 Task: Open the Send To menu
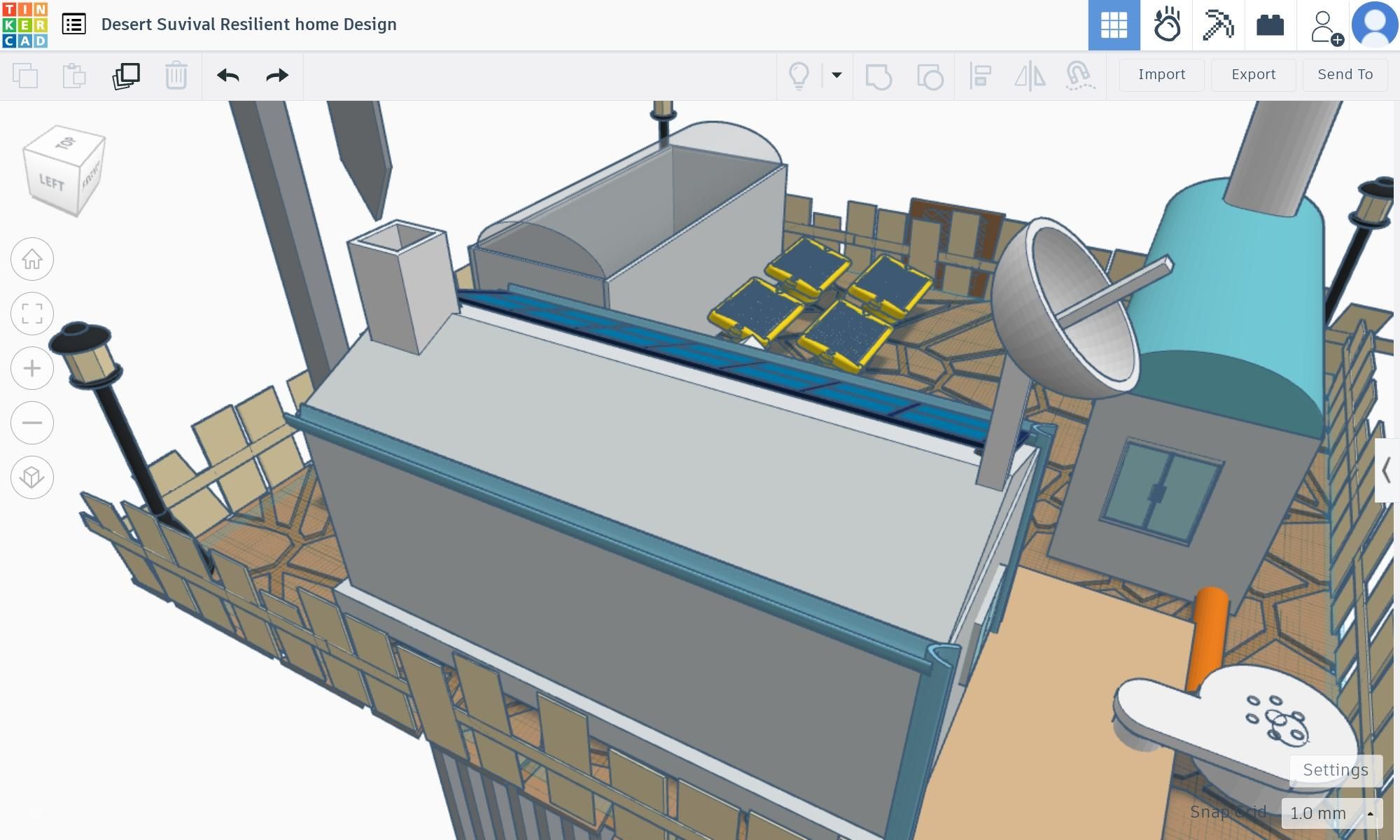click(x=1345, y=74)
